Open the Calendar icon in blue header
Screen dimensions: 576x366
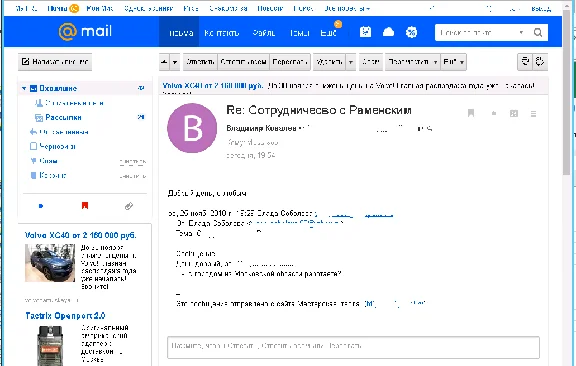(x=365, y=32)
